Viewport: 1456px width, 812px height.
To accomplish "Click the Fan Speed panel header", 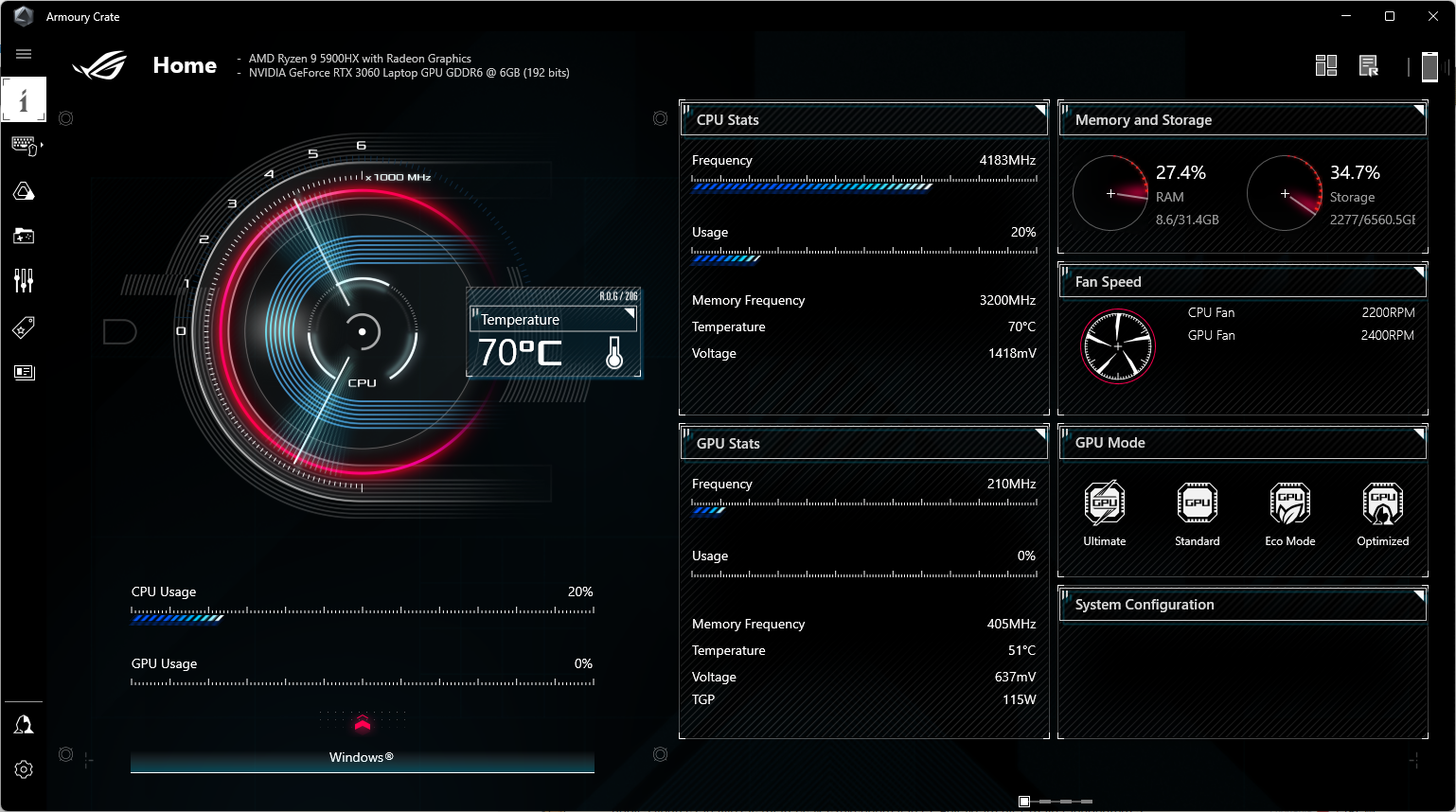I will 1243,282.
